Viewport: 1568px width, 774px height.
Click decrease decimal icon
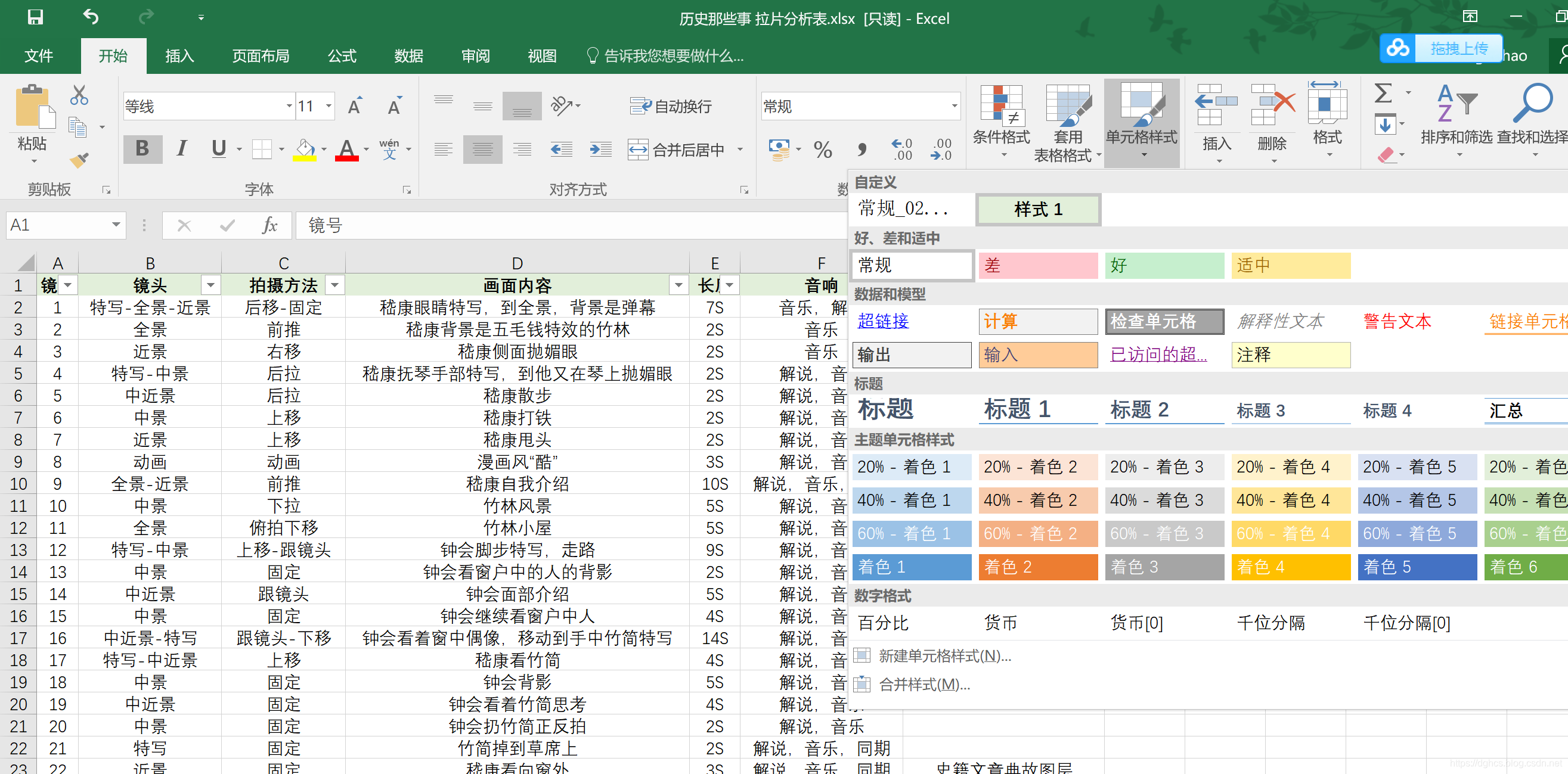tap(941, 149)
